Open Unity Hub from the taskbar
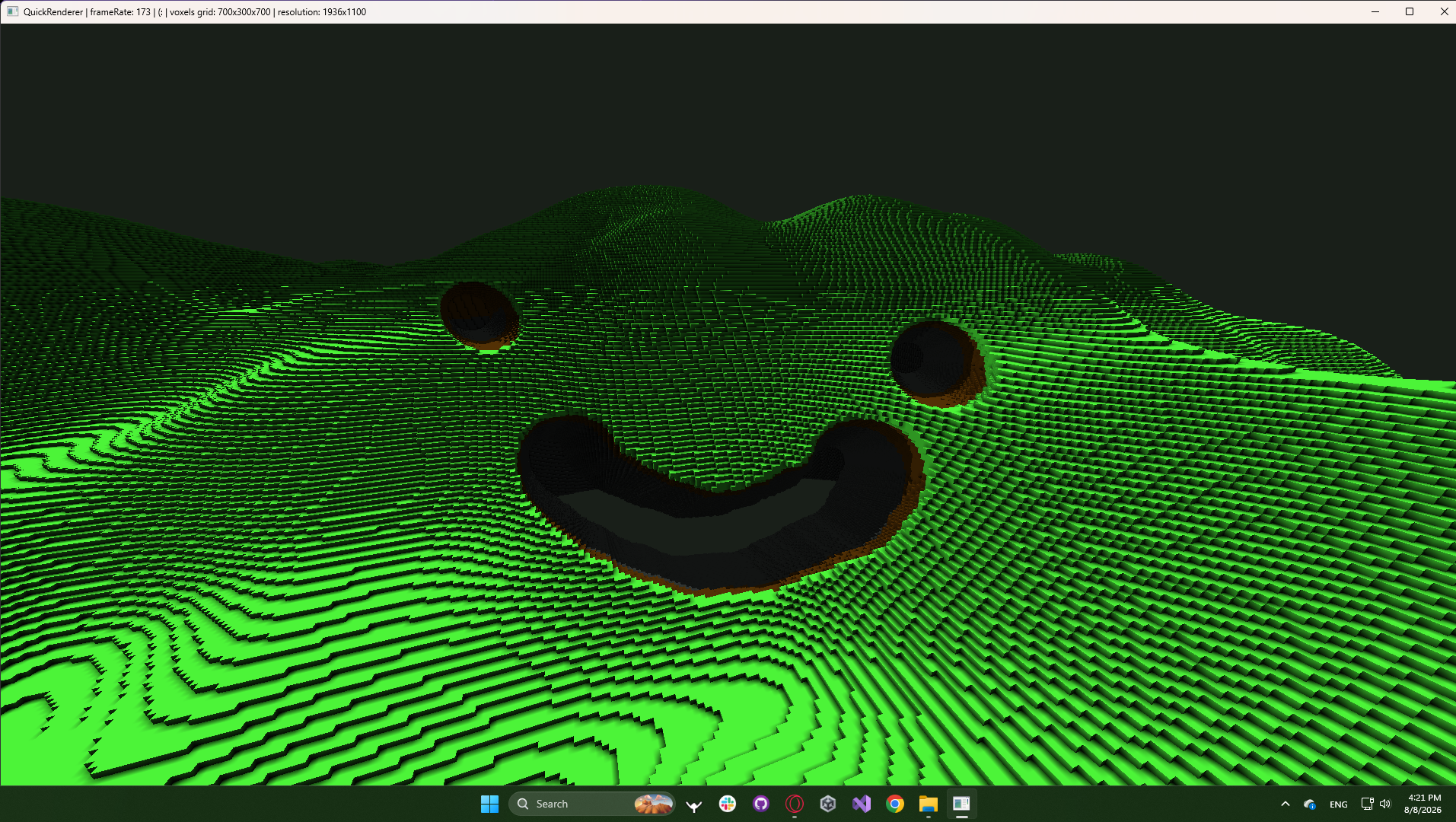This screenshot has width=1456, height=822. click(828, 804)
